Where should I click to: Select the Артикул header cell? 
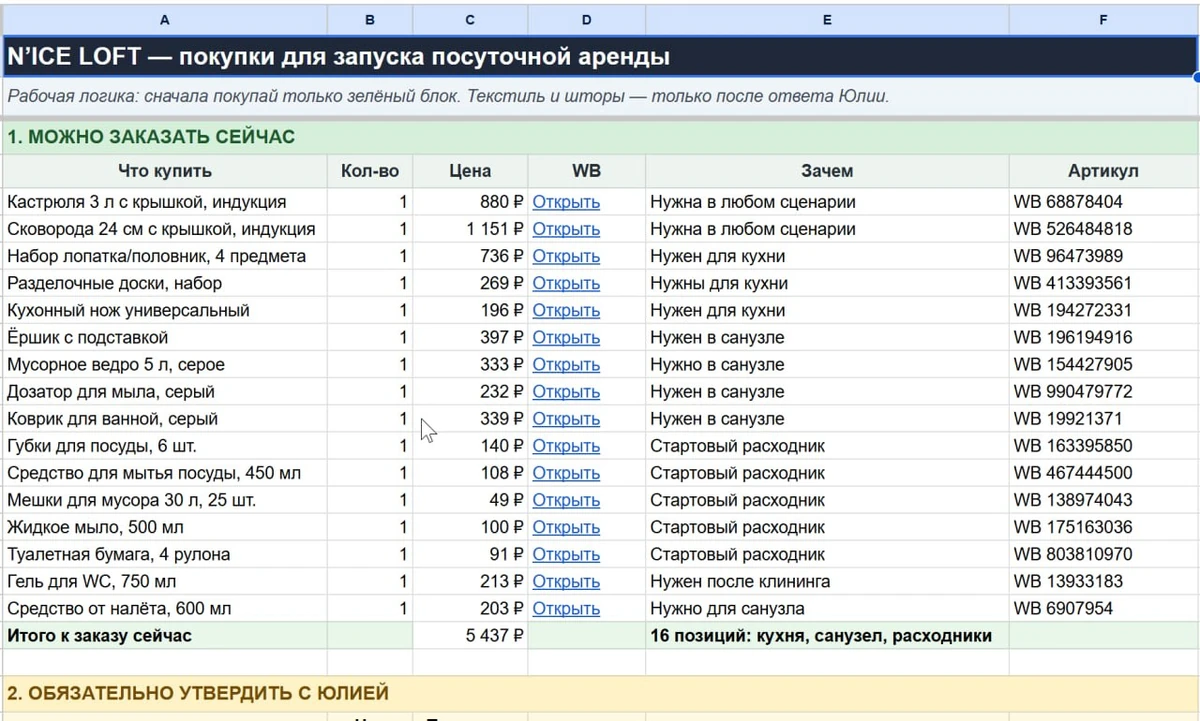1103,171
